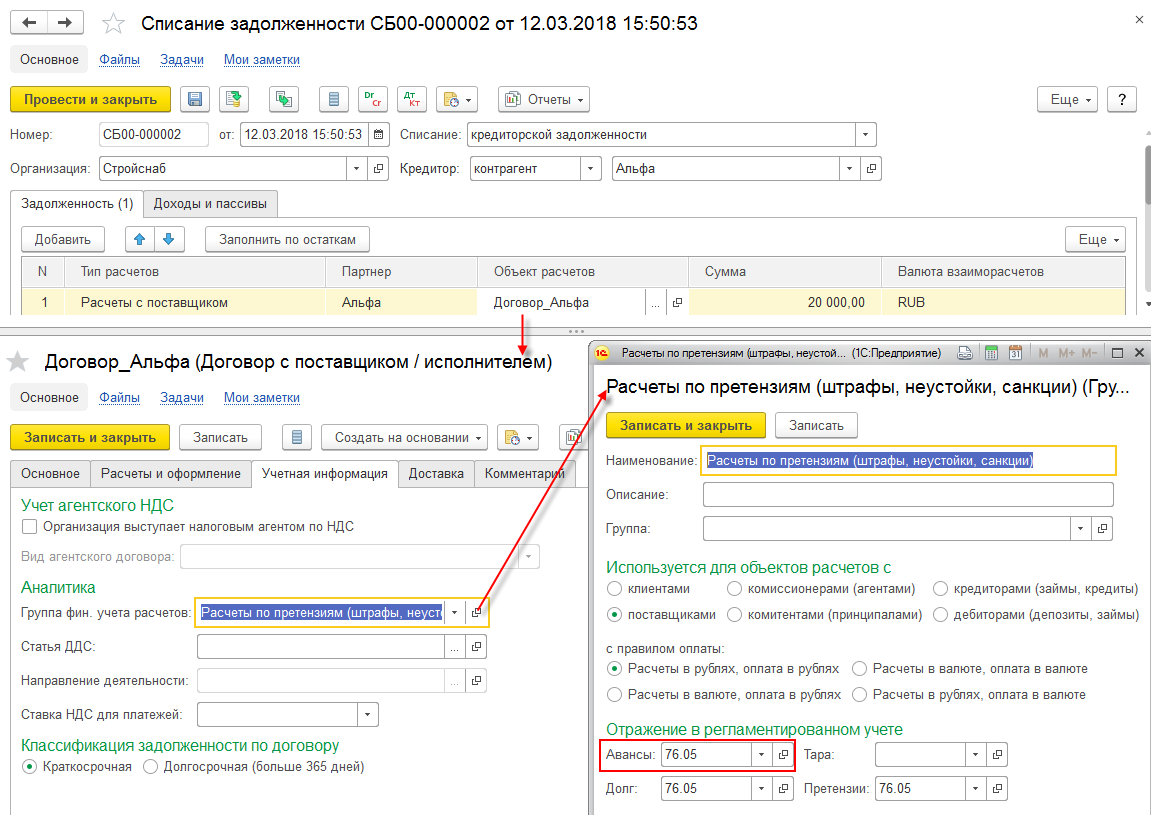Open Мои заметки link in contract form
The height and width of the screenshot is (815, 1151).
click(262, 397)
